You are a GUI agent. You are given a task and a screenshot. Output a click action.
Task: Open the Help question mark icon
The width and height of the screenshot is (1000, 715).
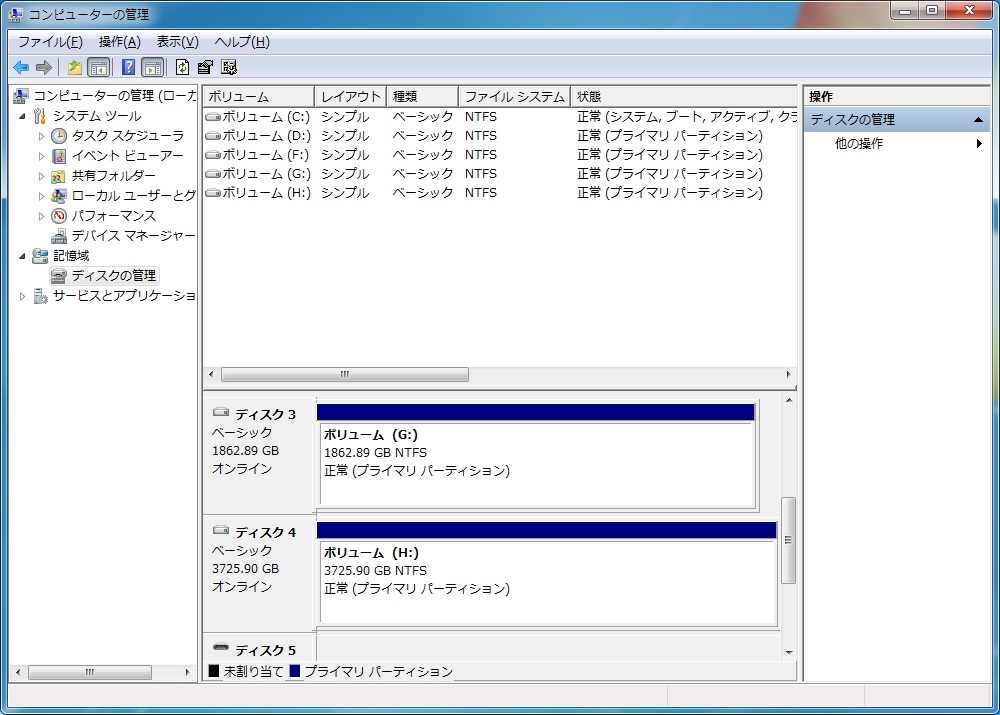128,67
